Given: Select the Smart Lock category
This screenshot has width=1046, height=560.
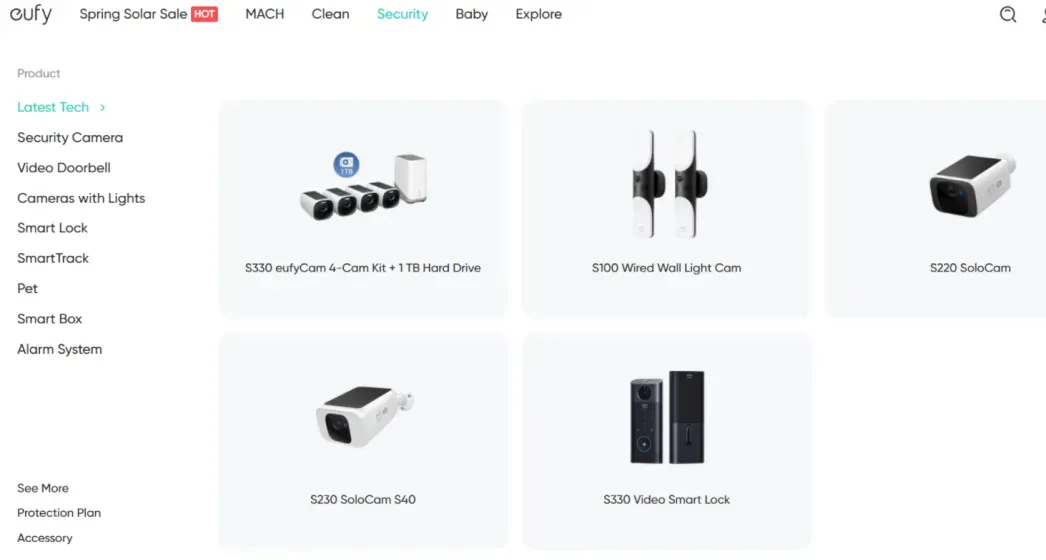Looking at the screenshot, I should coord(52,228).
